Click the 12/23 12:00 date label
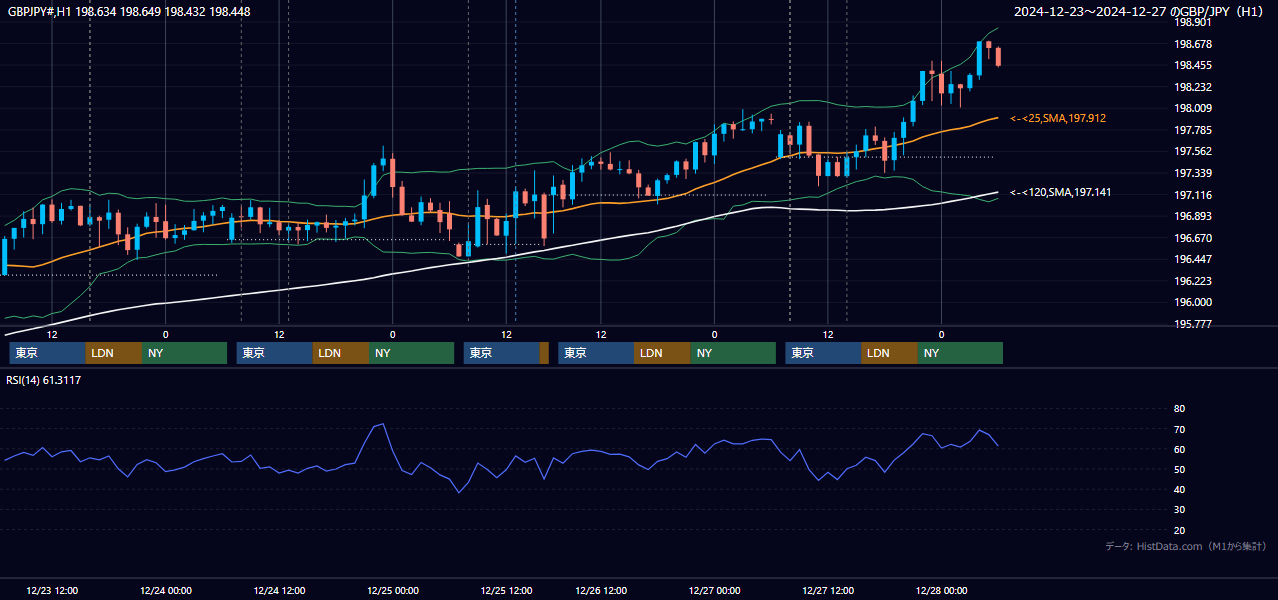The image size is (1278, 600). tap(52, 591)
